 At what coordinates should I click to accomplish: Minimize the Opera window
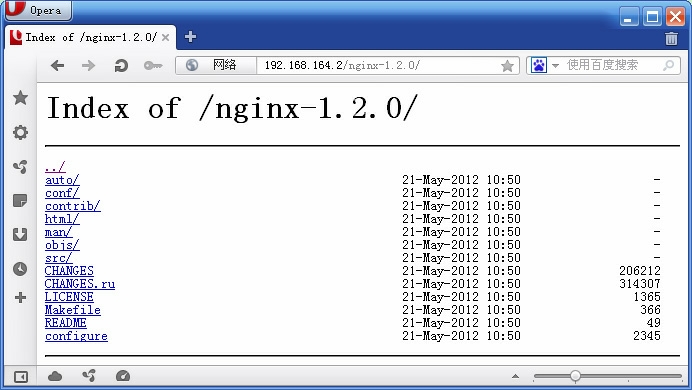[x=629, y=17]
